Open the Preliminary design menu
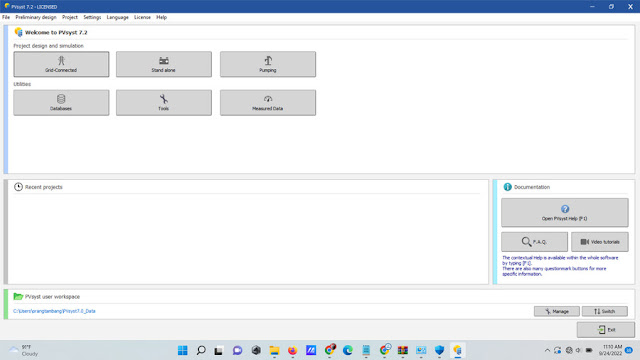640x360 pixels. pos(36,17)
